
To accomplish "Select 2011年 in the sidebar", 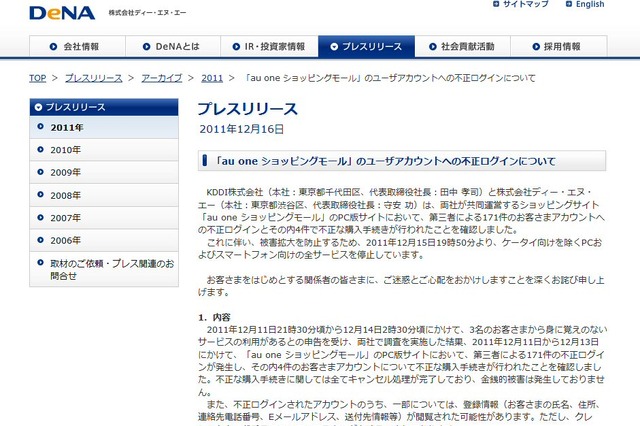I will tap(104, 127).
